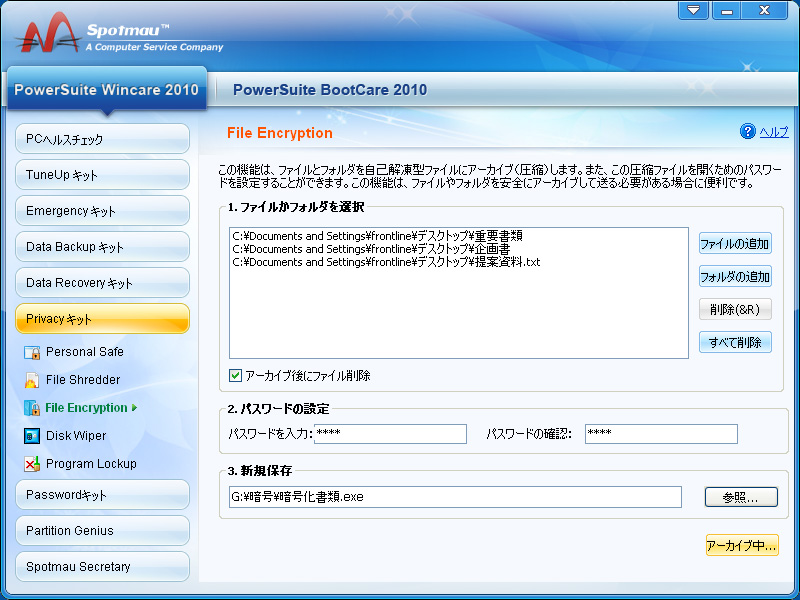Select the 提案資料.txt path in file list
The height and width of the screenshot is (600, 800).
coord(386,262)
